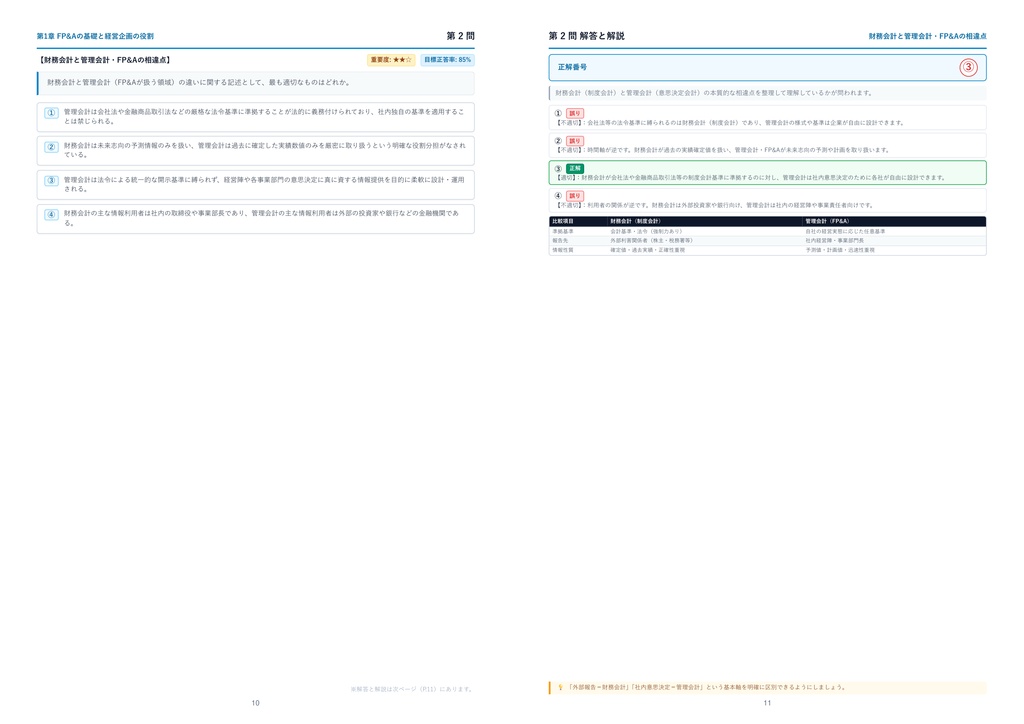Click the lightbulb icon in the tip bar
This screenshot has width=1024, height=724.
click(x=560, y=687)
